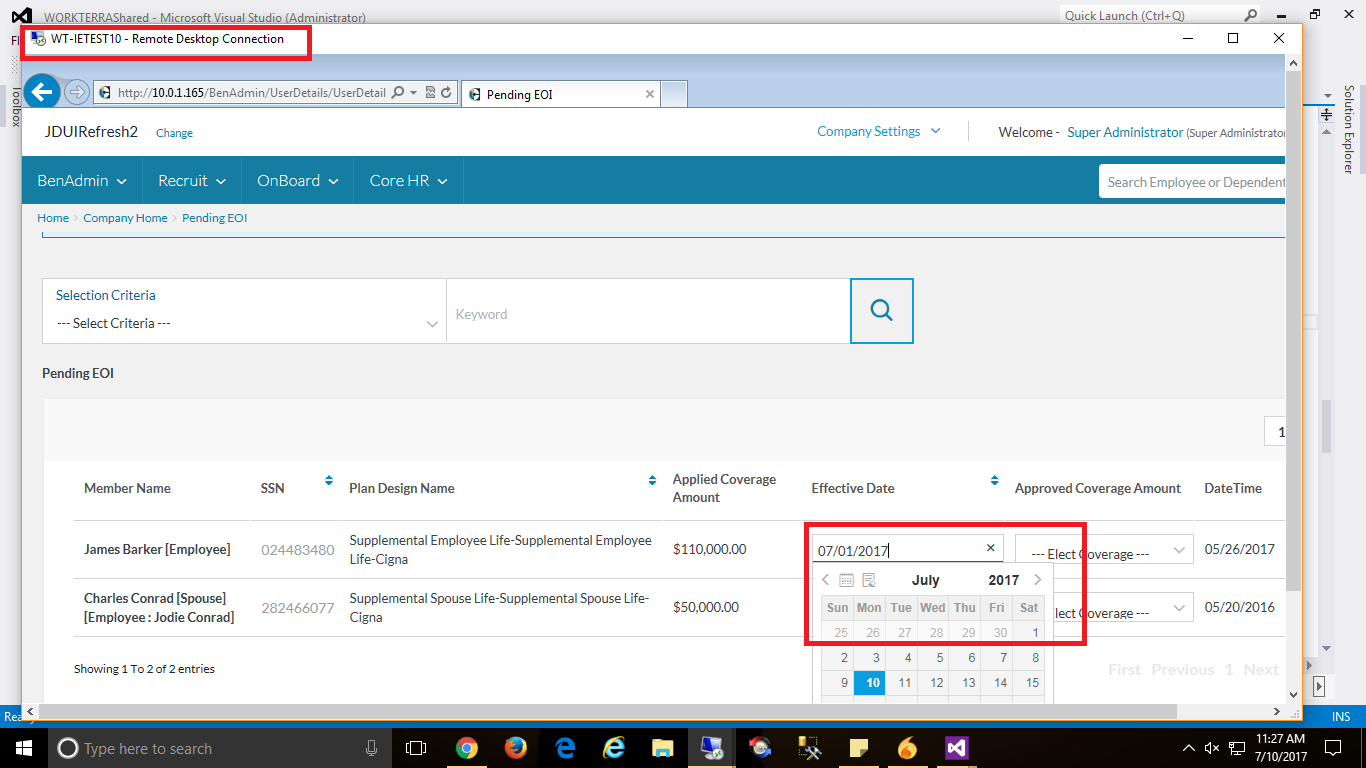1366x768 pixels.
Task: Select July 11 in the calendar
Action: pyautogui.click(x=904, y=683)
